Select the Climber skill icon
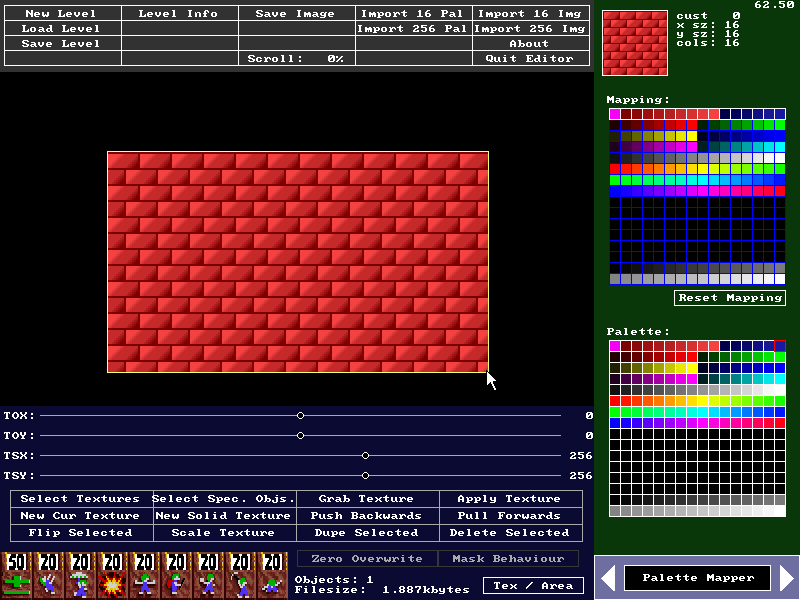 click(48, 575)
